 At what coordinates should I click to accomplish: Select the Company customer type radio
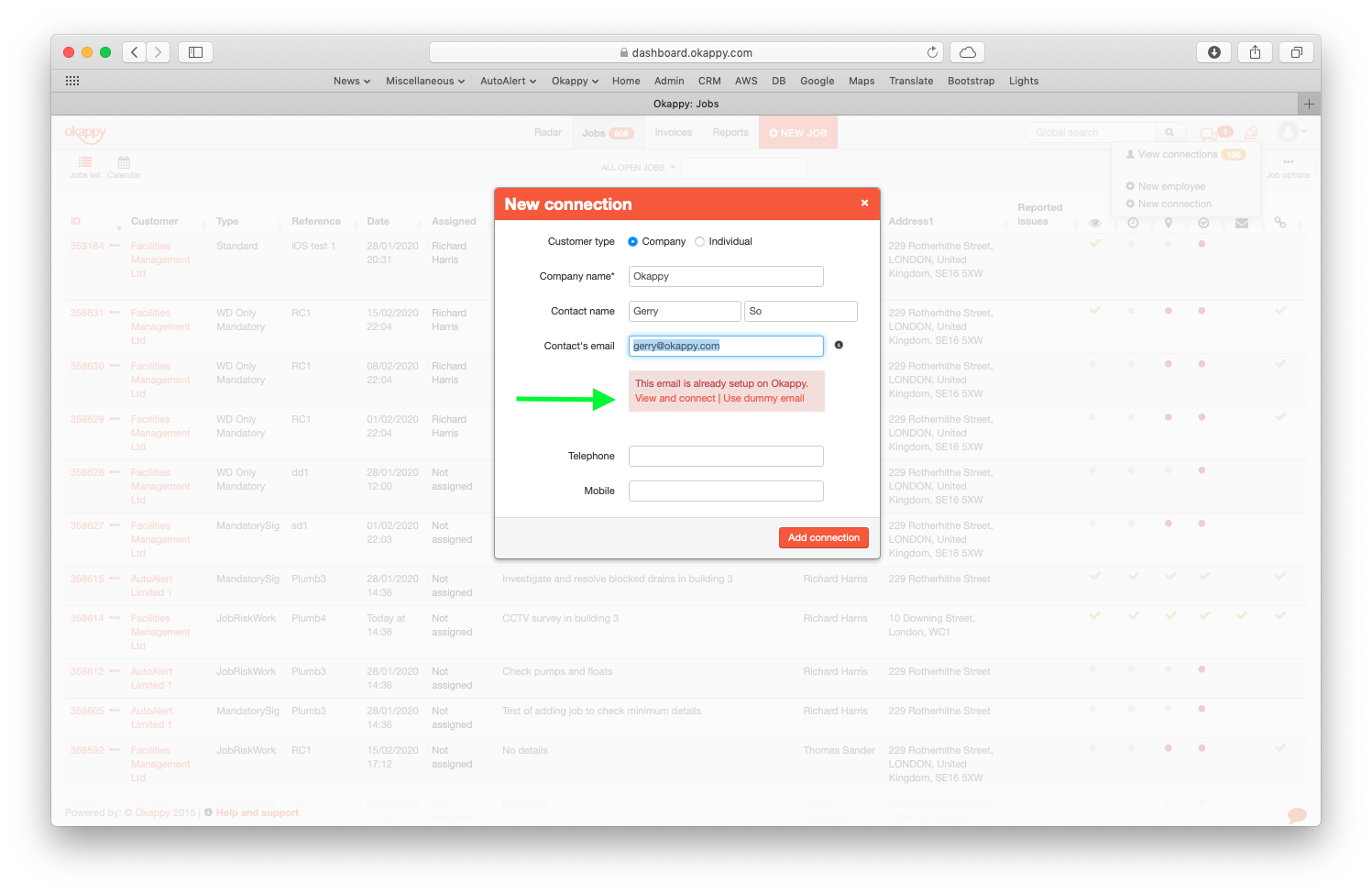click(x=632, y=241)
